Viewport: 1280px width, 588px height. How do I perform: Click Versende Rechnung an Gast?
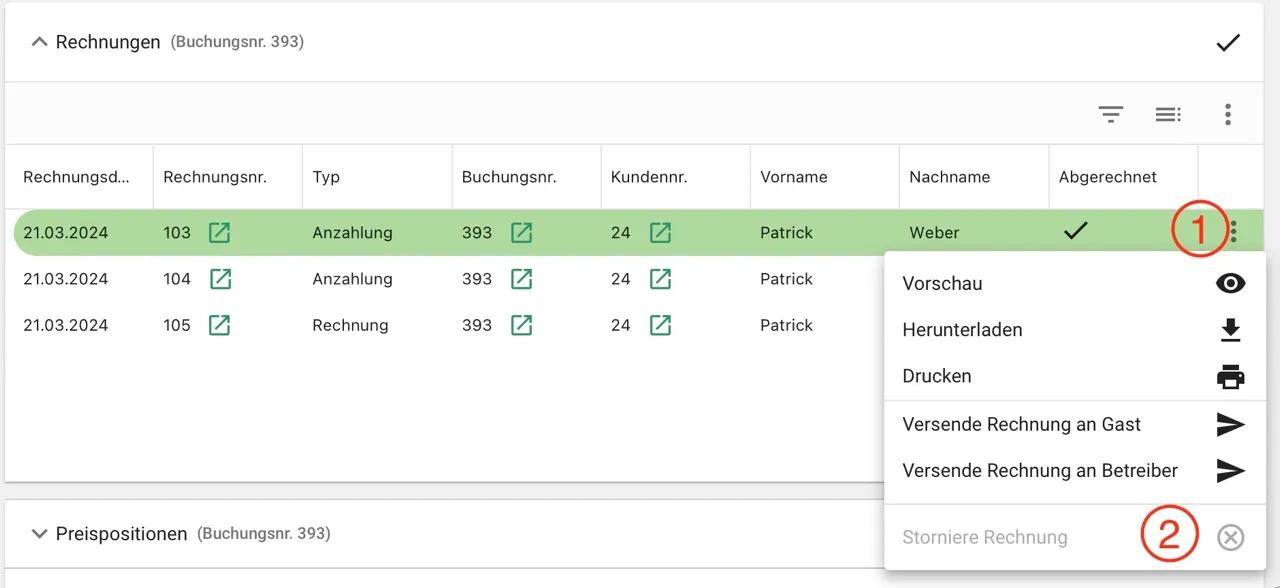pyautogui.click(x=1075, y=425)
